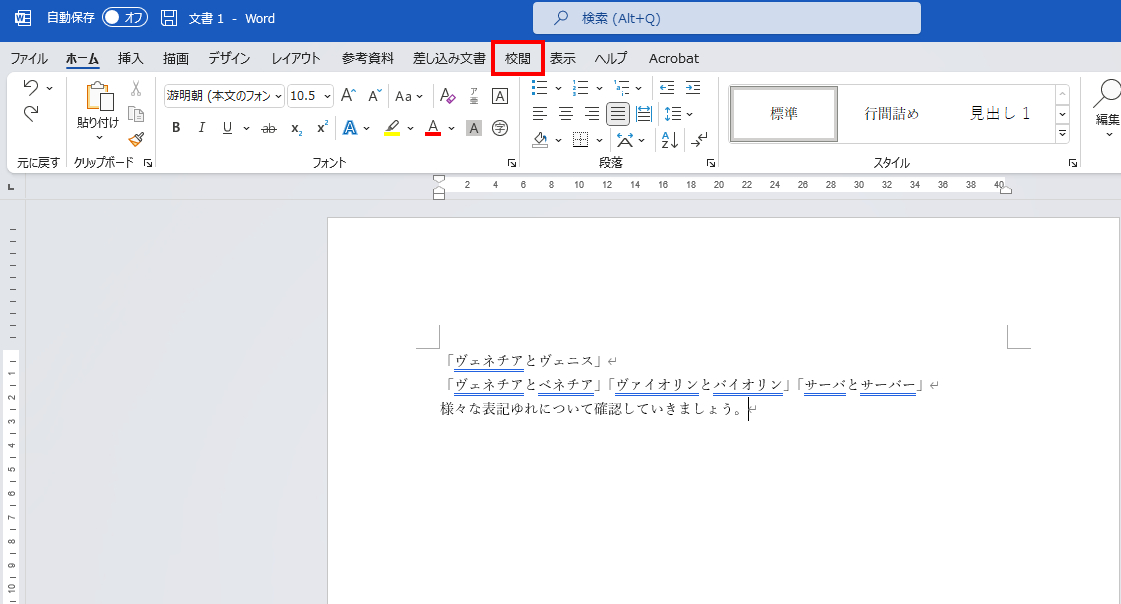This screenshot has width=1121, height=604.
Task: Open line spacing dropdown
Action: (x=678, y=114)
